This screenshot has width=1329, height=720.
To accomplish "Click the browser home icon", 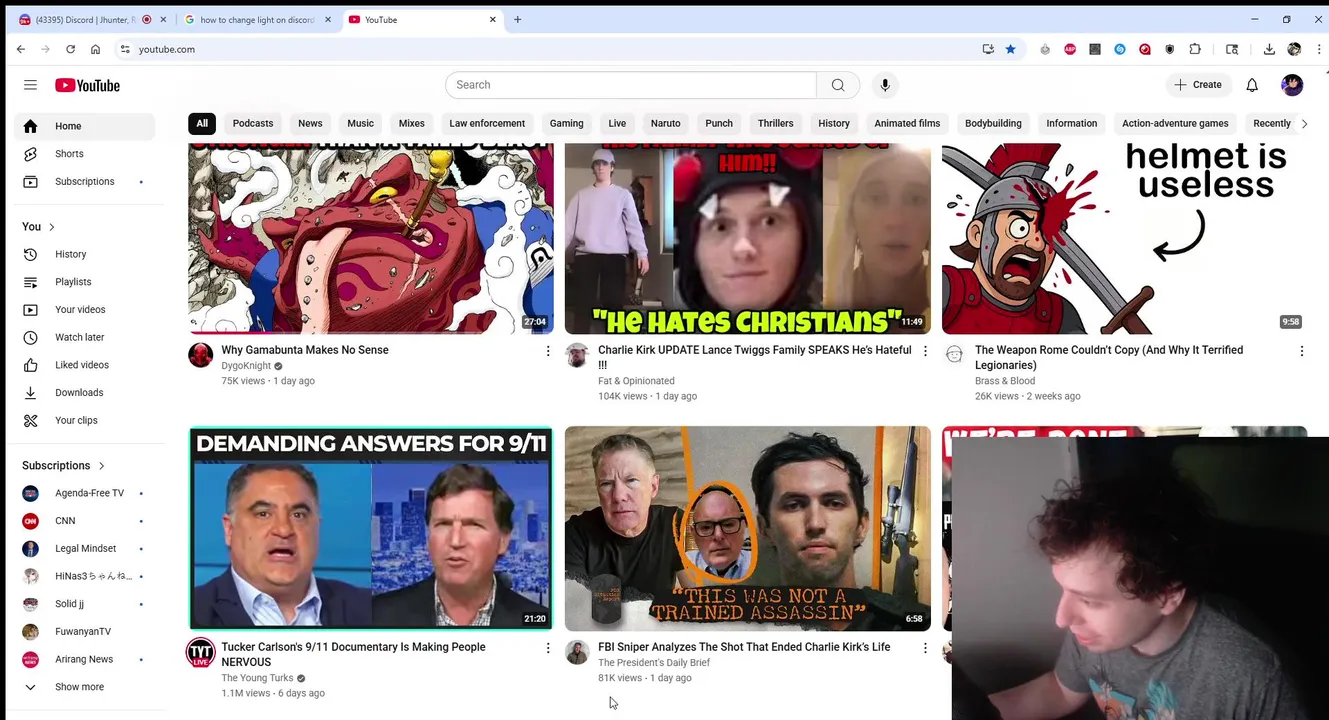I will click(95, 49).
